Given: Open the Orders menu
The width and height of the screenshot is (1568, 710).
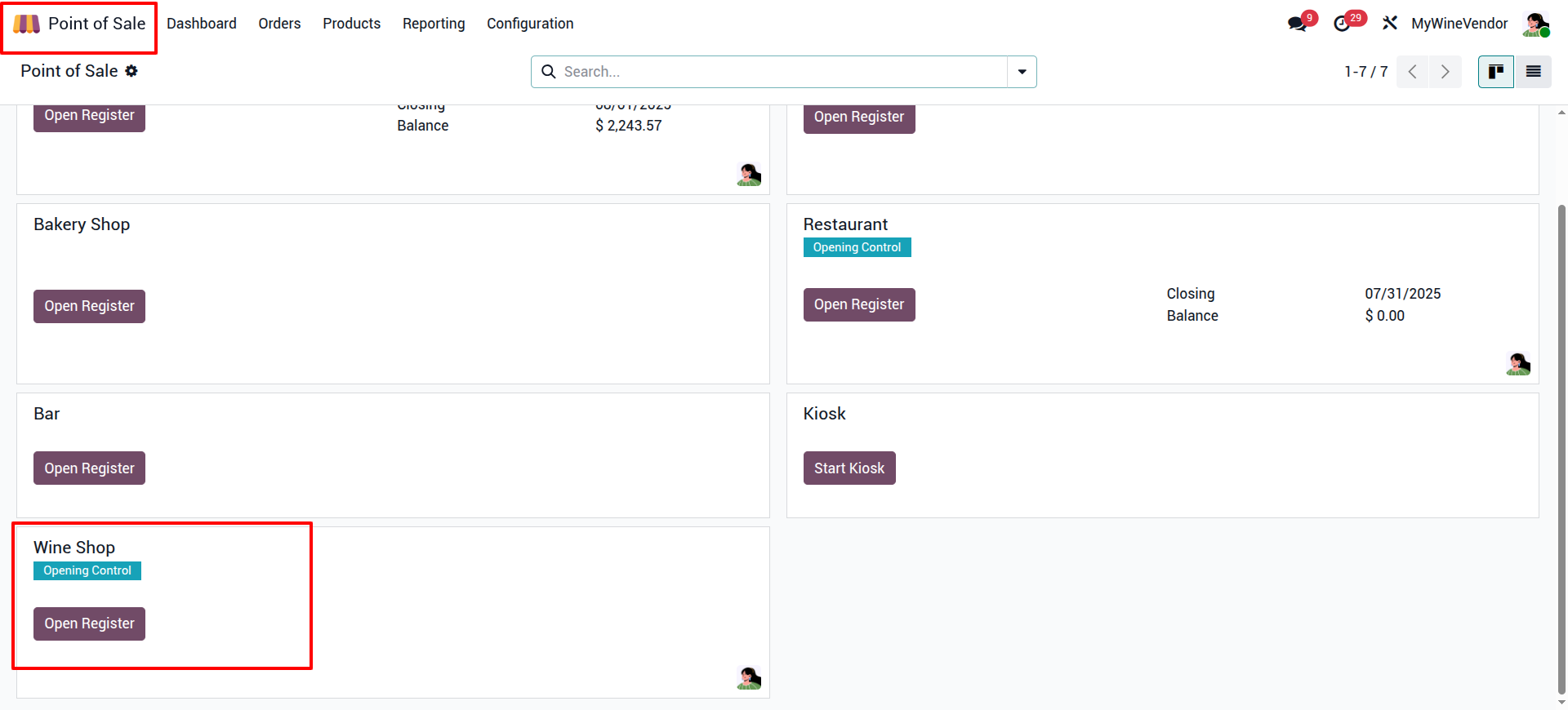Looking at the screenshot, I should 279,24.
